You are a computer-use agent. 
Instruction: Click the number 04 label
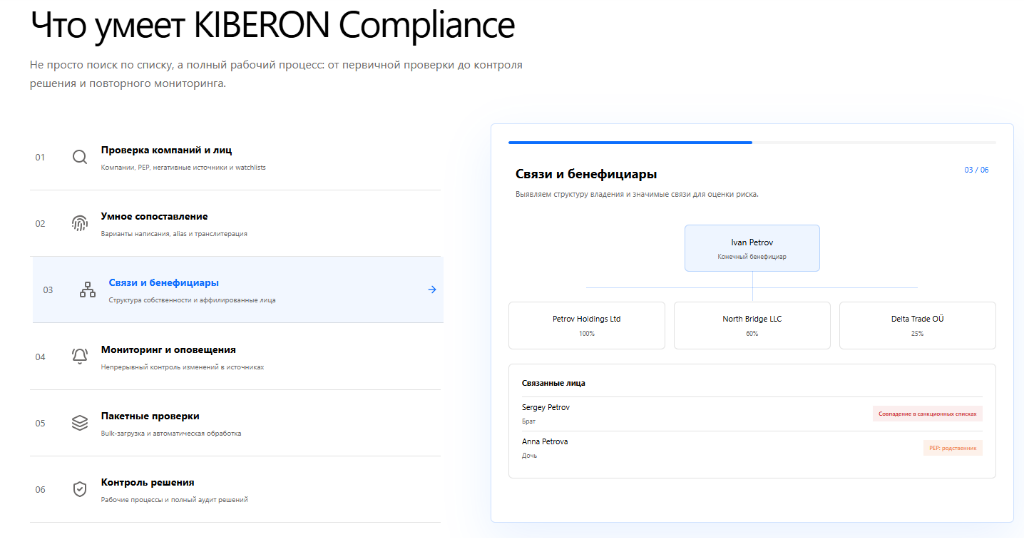click(40, 356)
